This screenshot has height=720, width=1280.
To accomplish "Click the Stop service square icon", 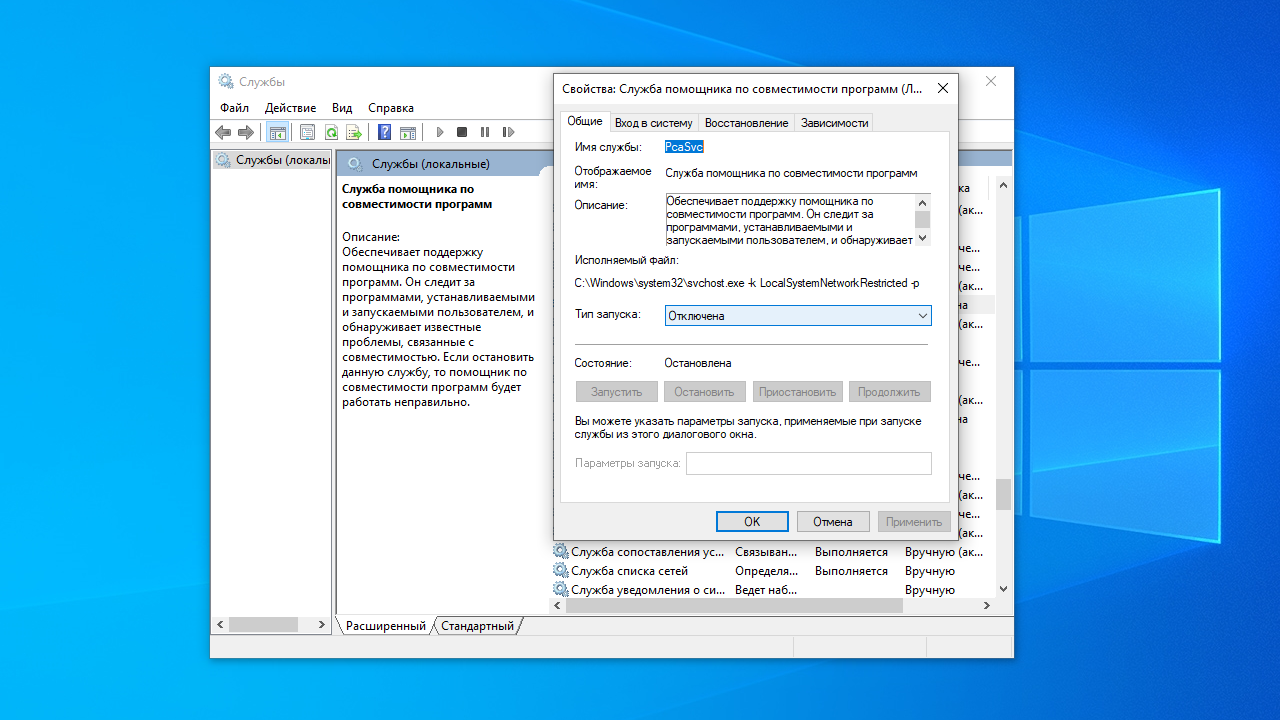I will coord(462,132).
